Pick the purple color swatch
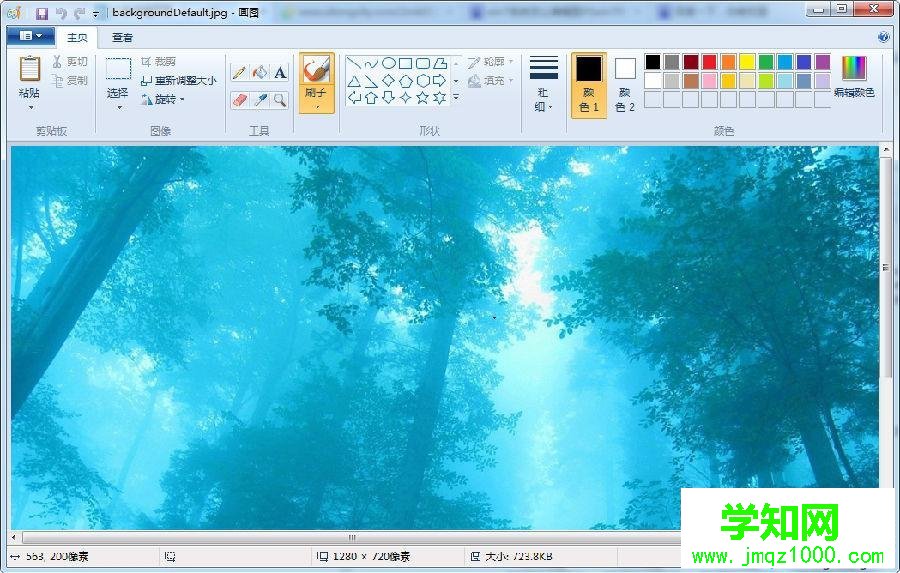Screen dimensions: 900x573 [x=823, y=61]
